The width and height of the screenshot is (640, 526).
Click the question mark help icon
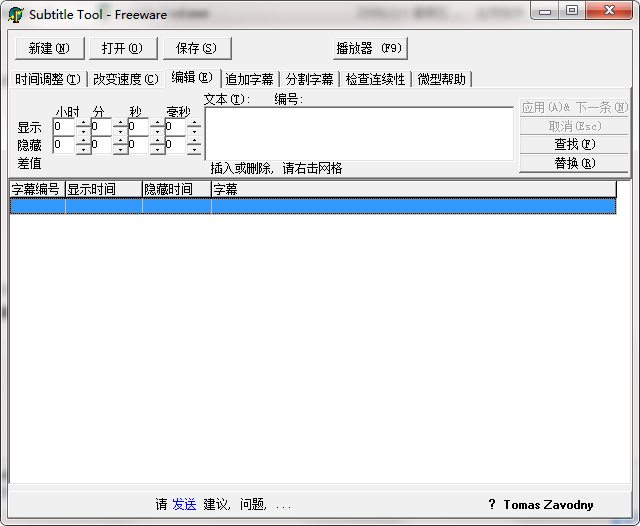click(492, 505)
